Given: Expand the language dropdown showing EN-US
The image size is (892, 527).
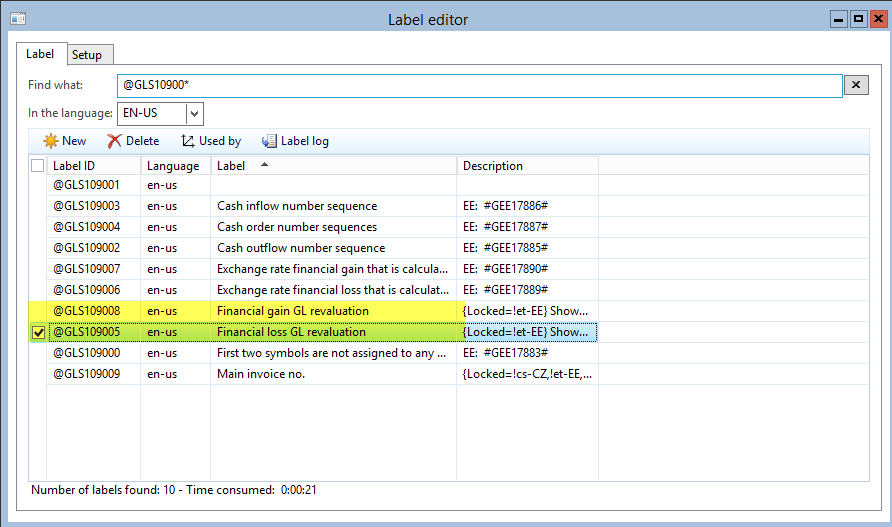Looking at the screenshot, I should click(195, 113).
